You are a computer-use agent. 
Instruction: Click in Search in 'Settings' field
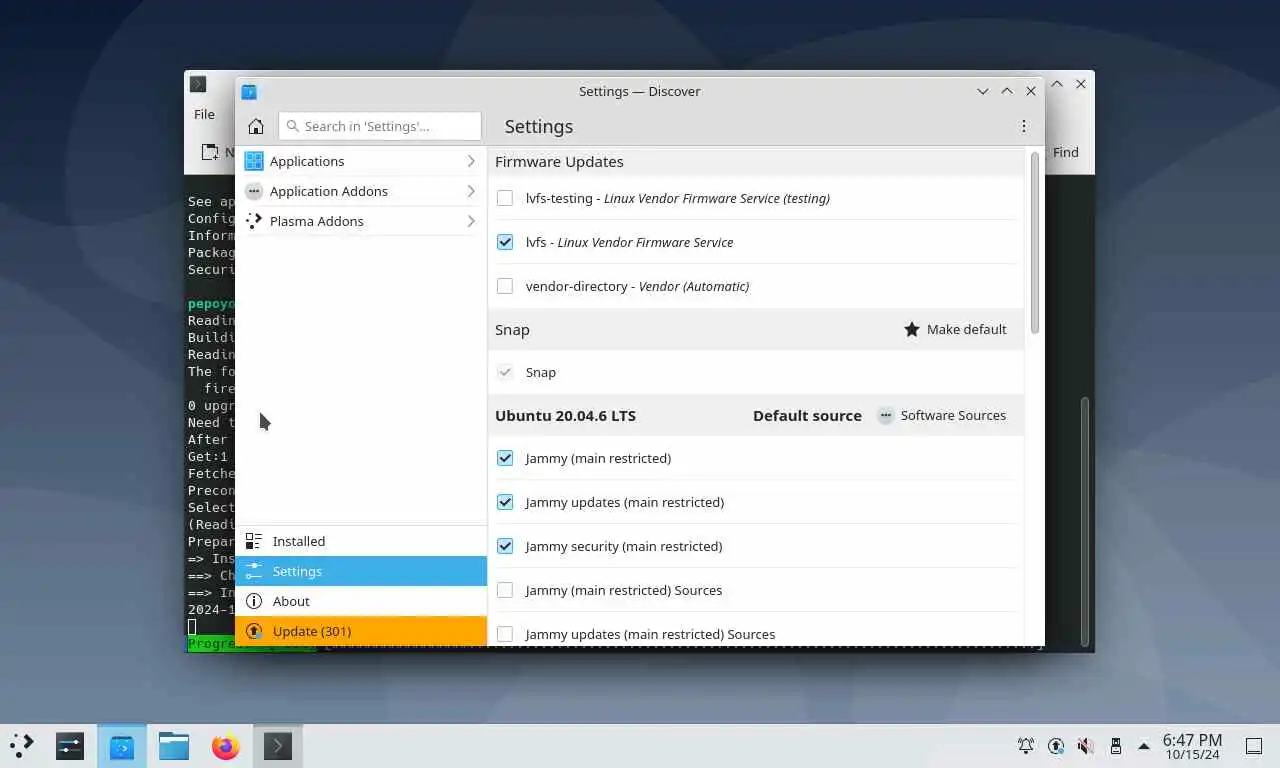pos(380,126)
